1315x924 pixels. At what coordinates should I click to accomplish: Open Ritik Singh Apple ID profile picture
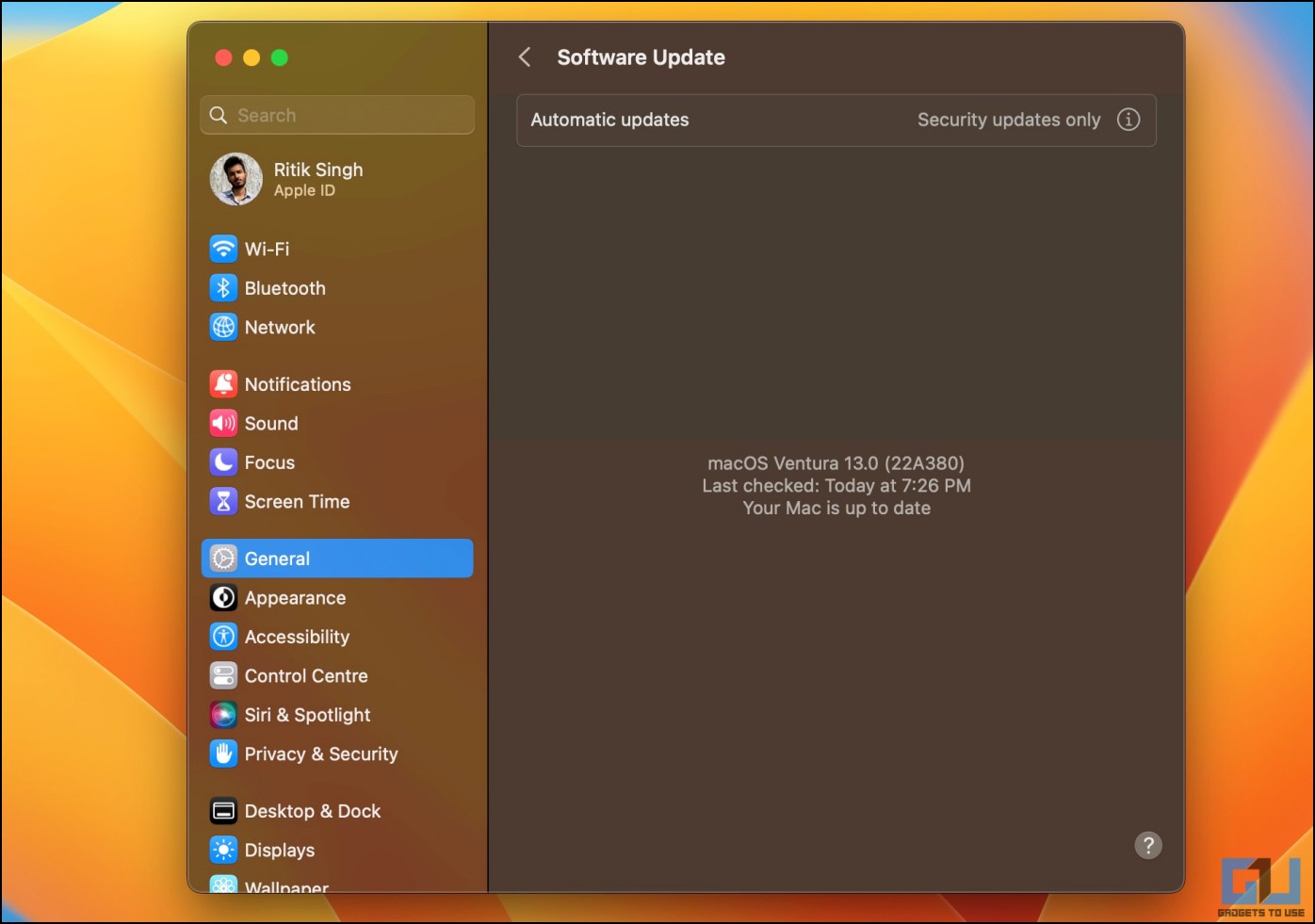pyautogui.click(x=235, y=179)
